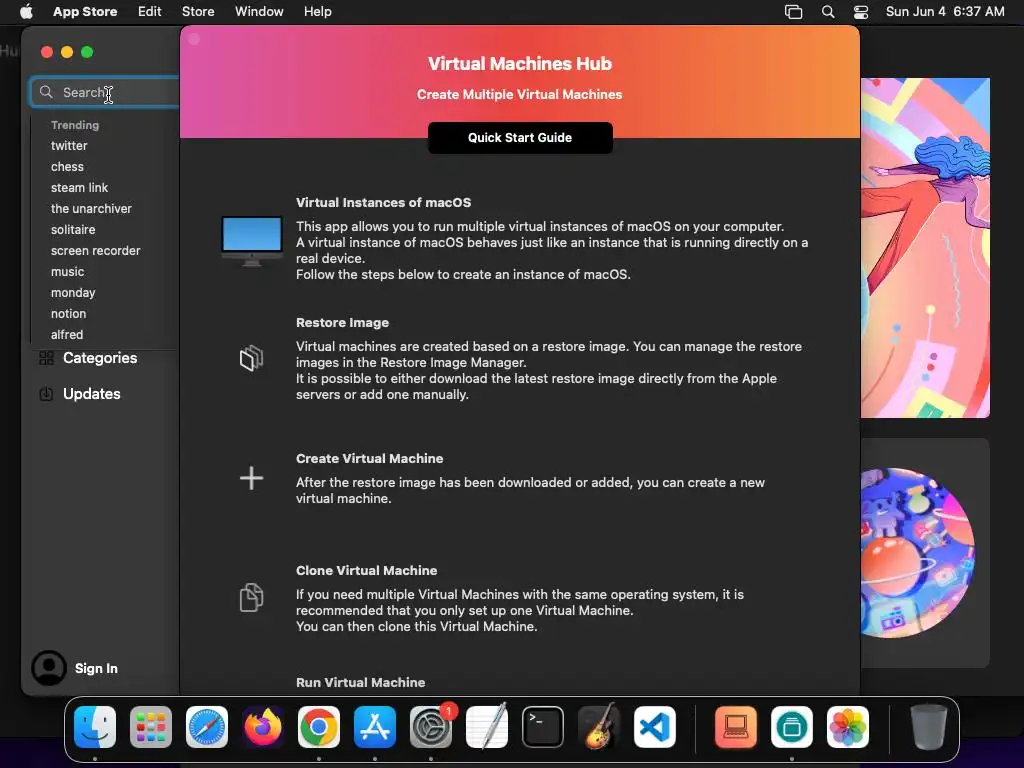Screen dimensions: 1024x768
Task: Go to Updates in the sidebar
Action: tap(91, 394)
